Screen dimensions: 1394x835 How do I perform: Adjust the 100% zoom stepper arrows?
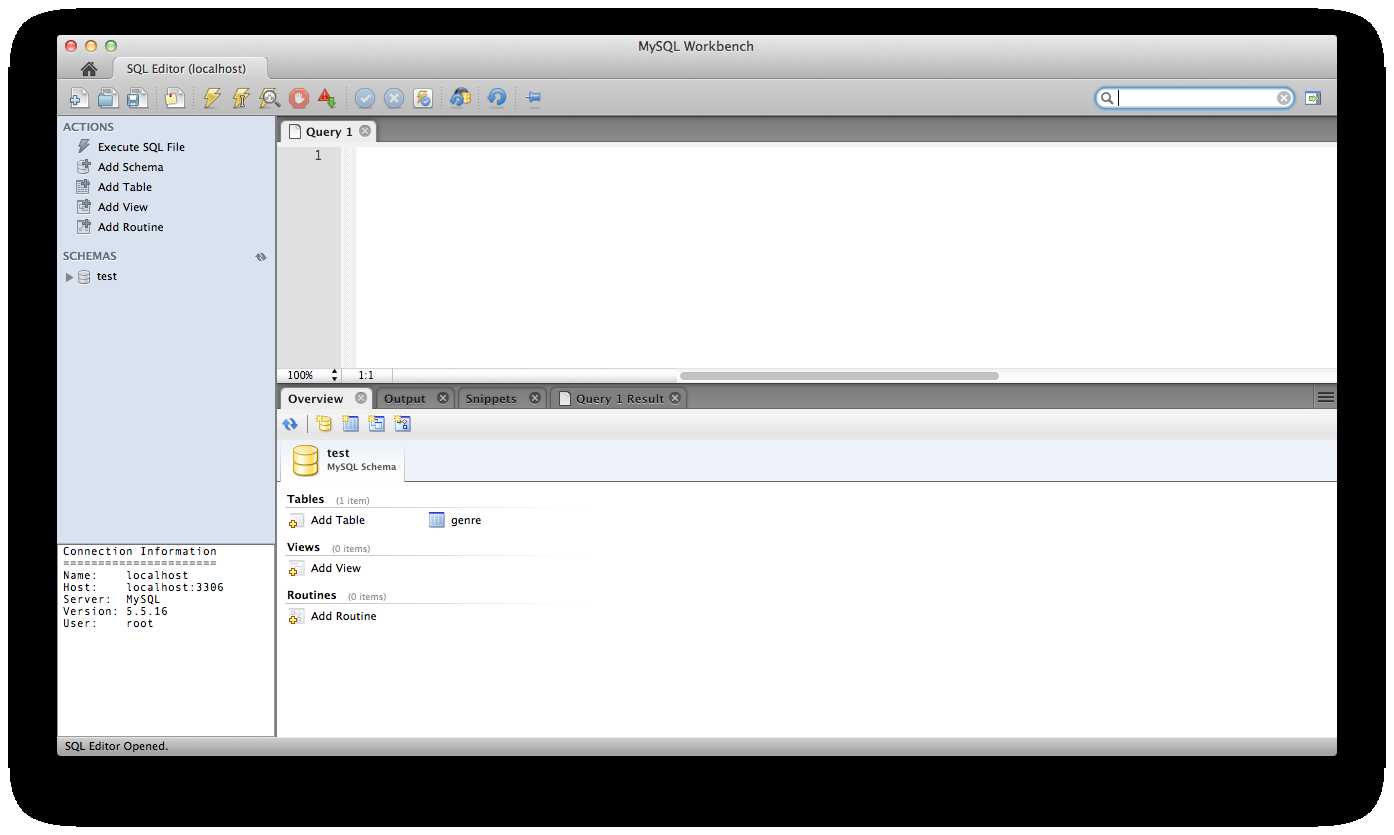(x=334, y=375)
